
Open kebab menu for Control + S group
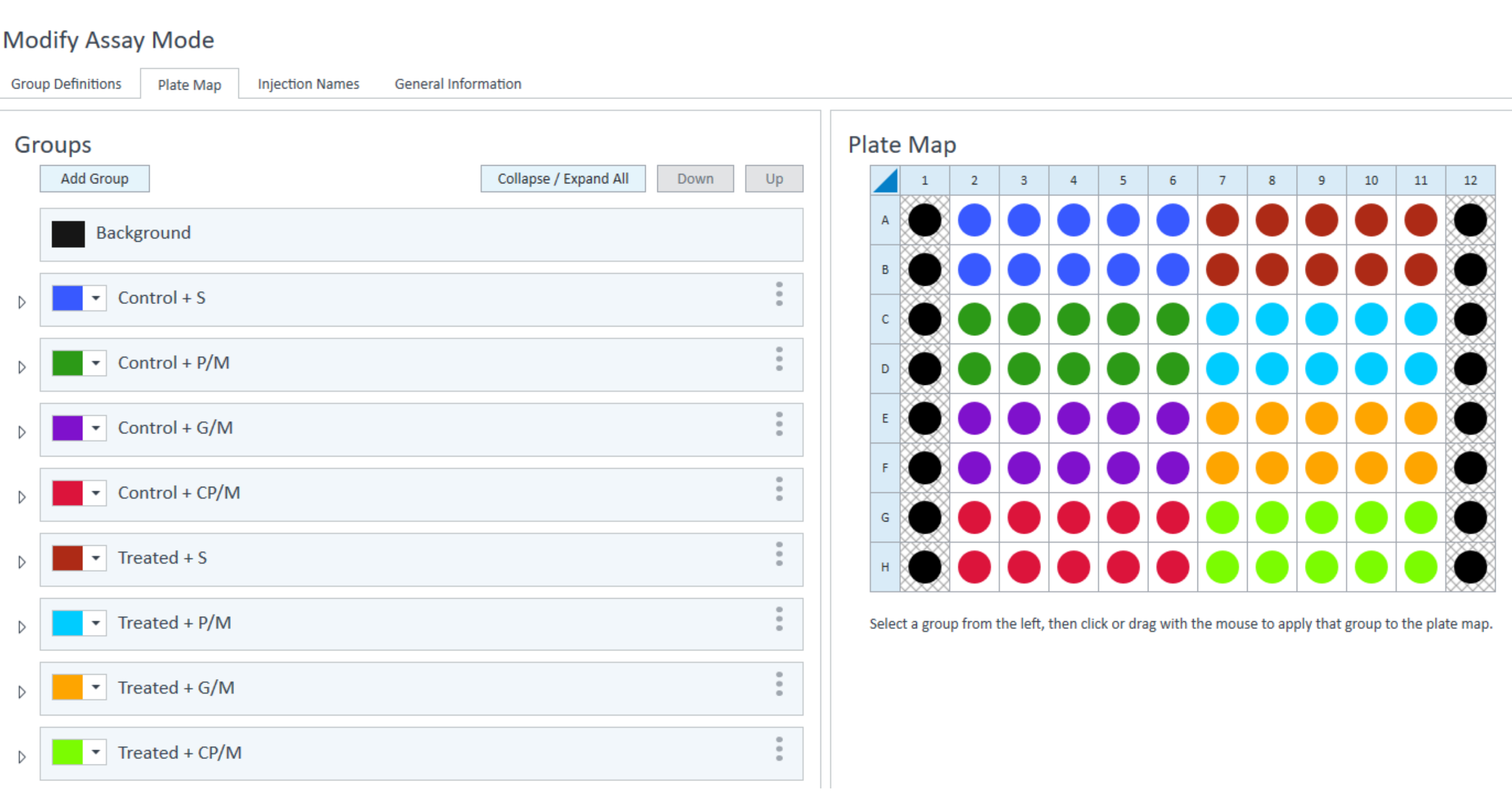point(779,294)
